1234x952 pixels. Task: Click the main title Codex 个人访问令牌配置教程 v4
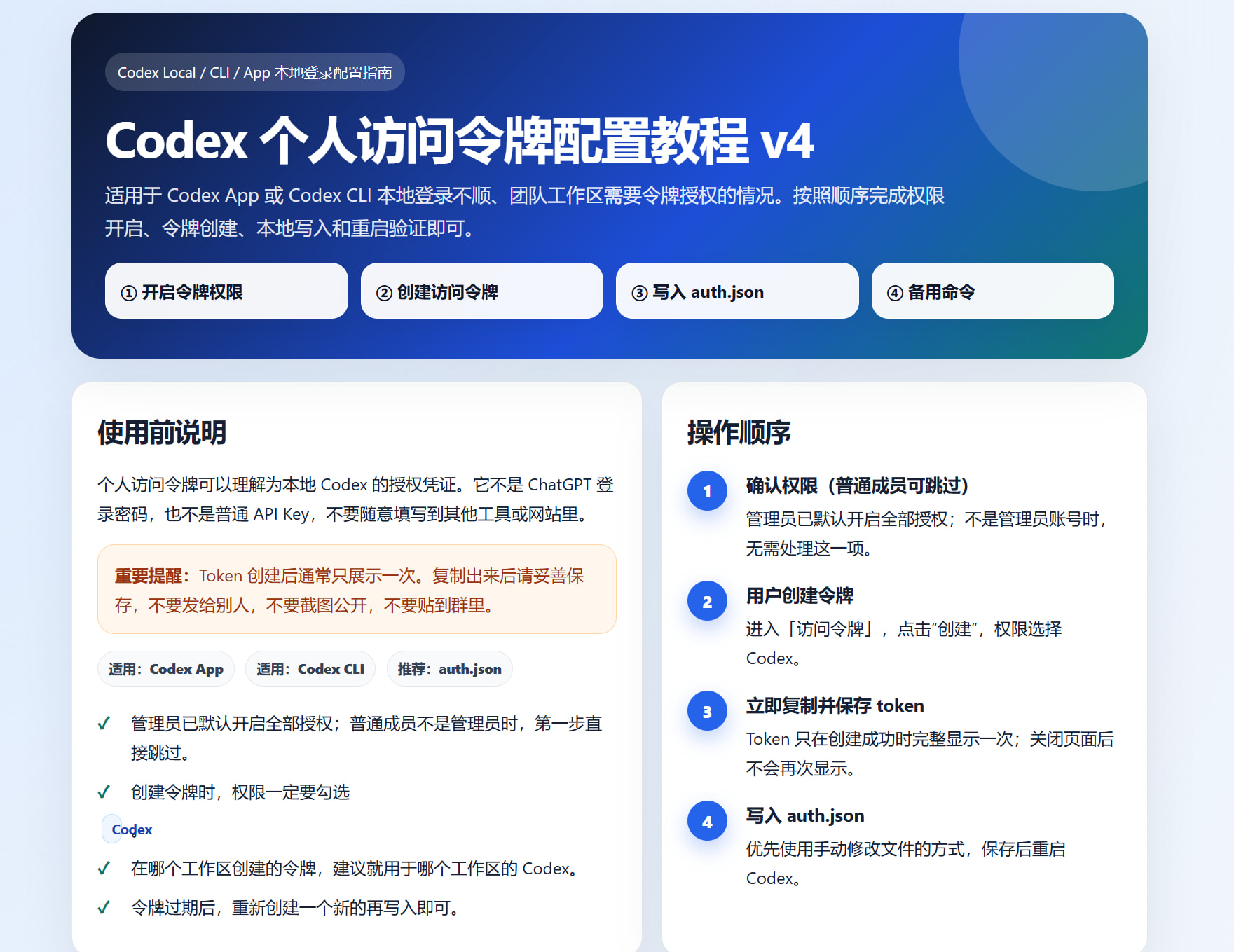(x=460, y=141)
